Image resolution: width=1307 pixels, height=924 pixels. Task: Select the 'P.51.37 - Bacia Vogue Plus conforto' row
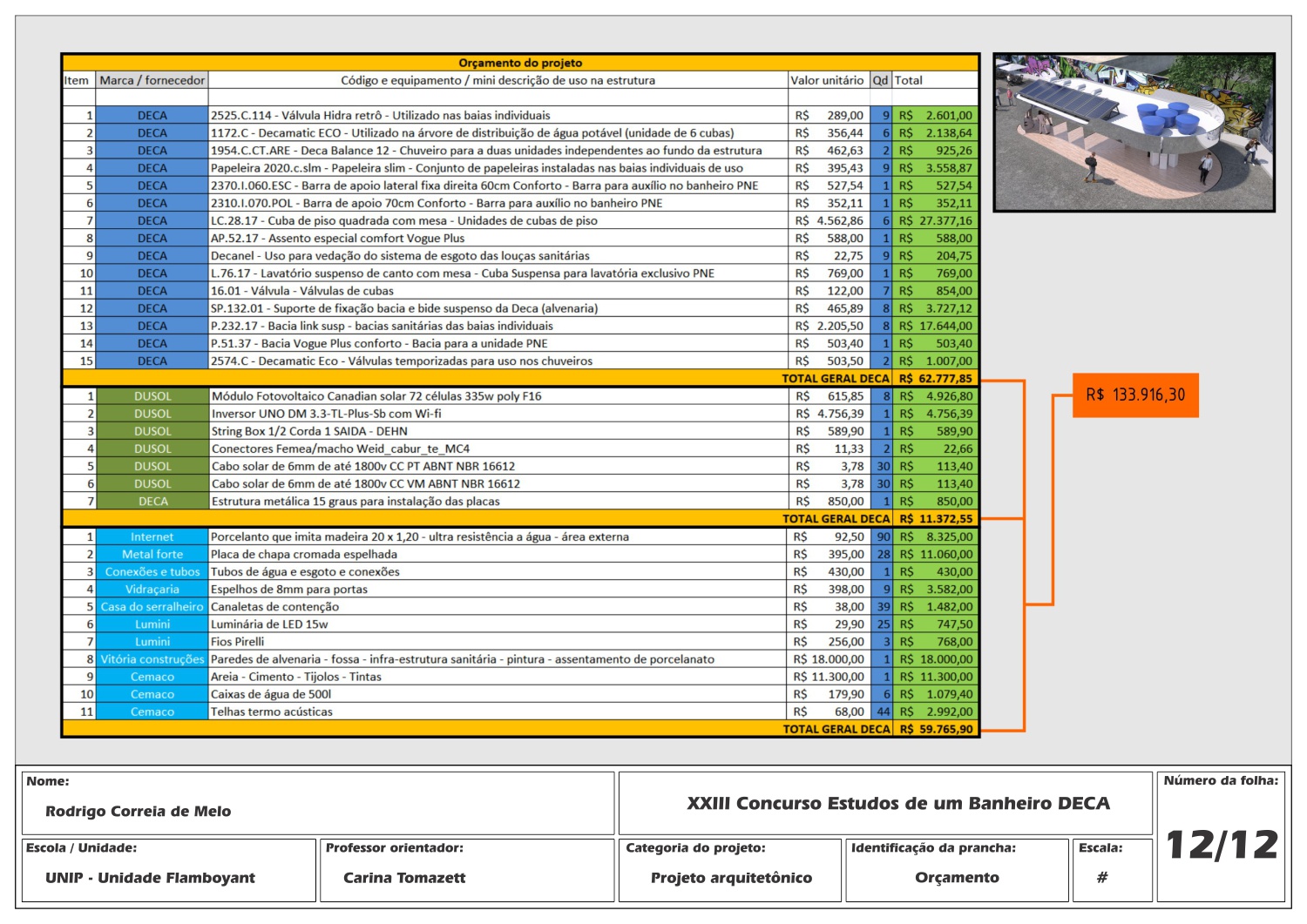(x=520, y=343)
